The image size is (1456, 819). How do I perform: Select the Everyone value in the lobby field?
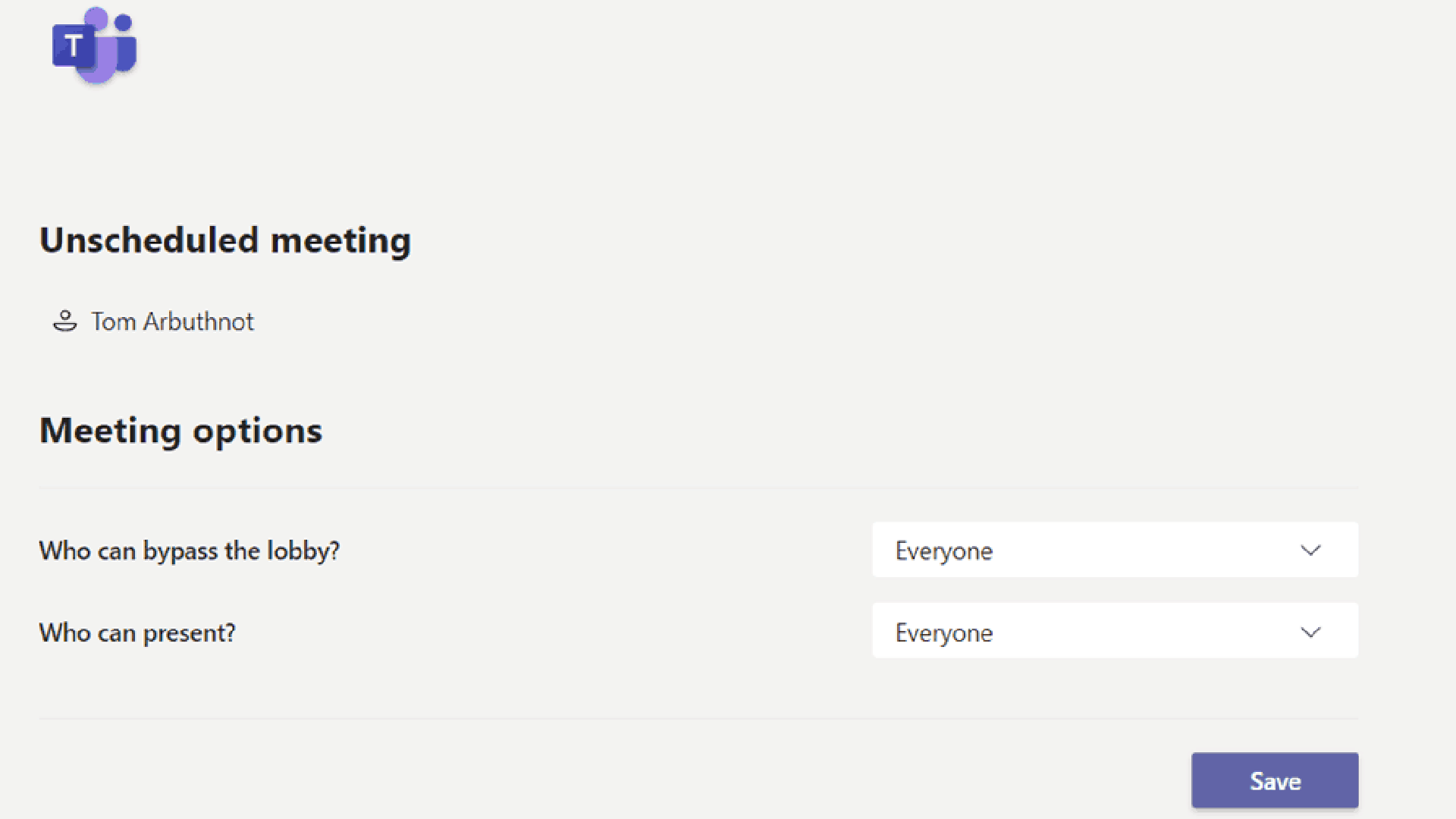pyautogui.click(x=943, y=551)
